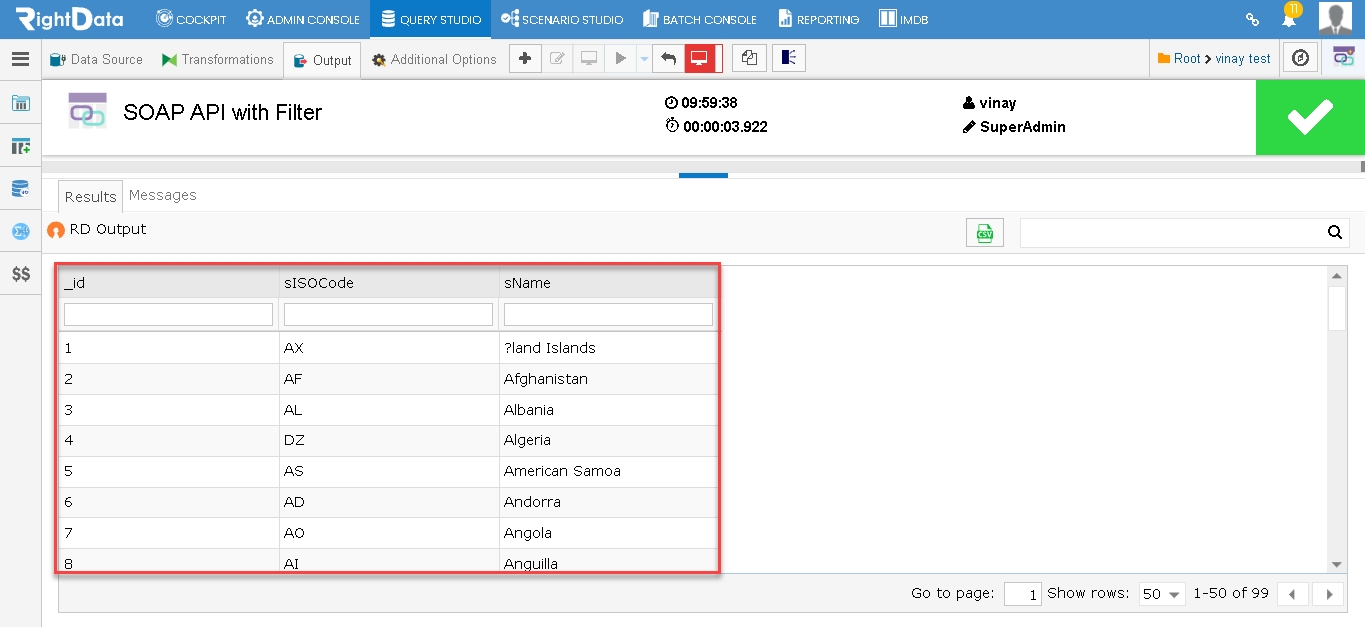The height and width of the screenshot is (627, 1365).
Task: Open the database sidebar icon
Action: click(20, 189)
